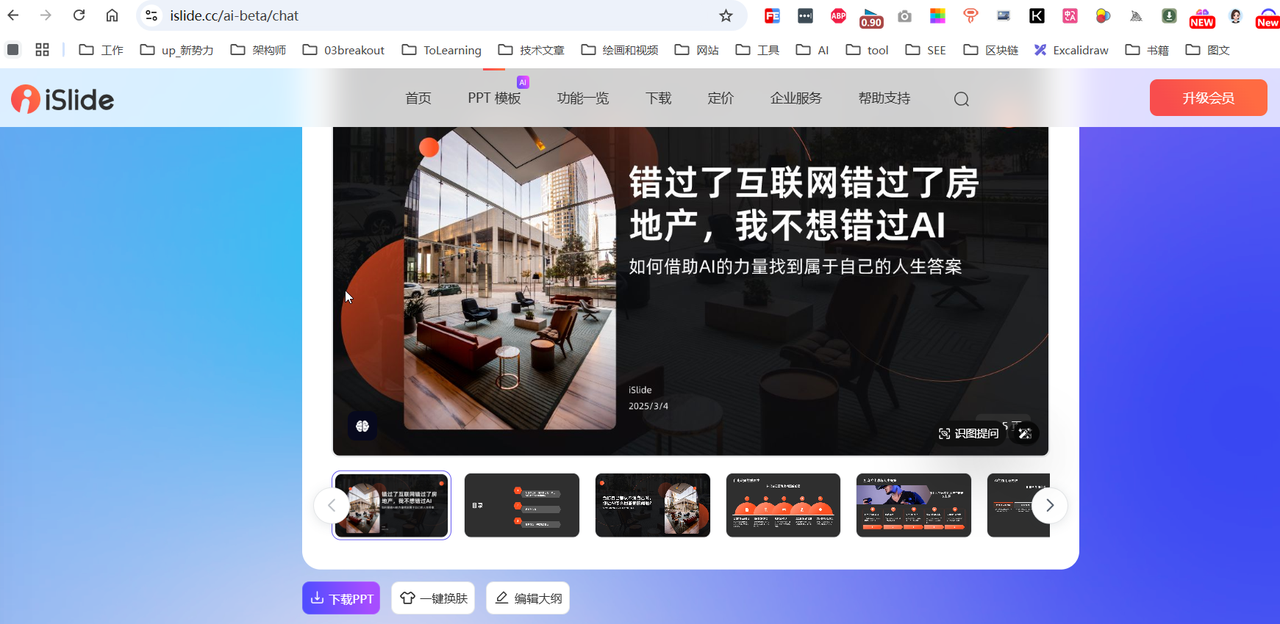The height and width of the screenshot is (624, 1280).
Task: Open the colorful grid extension icon
Action: [937, 16]
